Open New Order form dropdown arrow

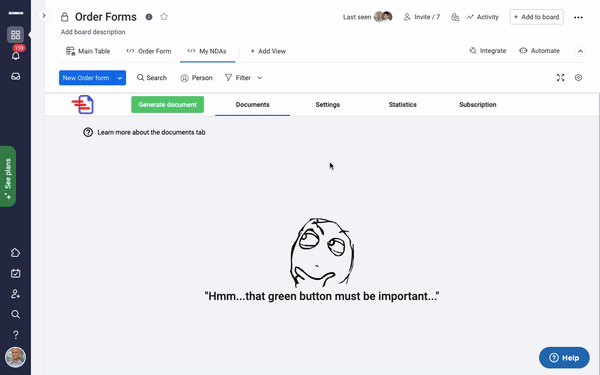120,78
